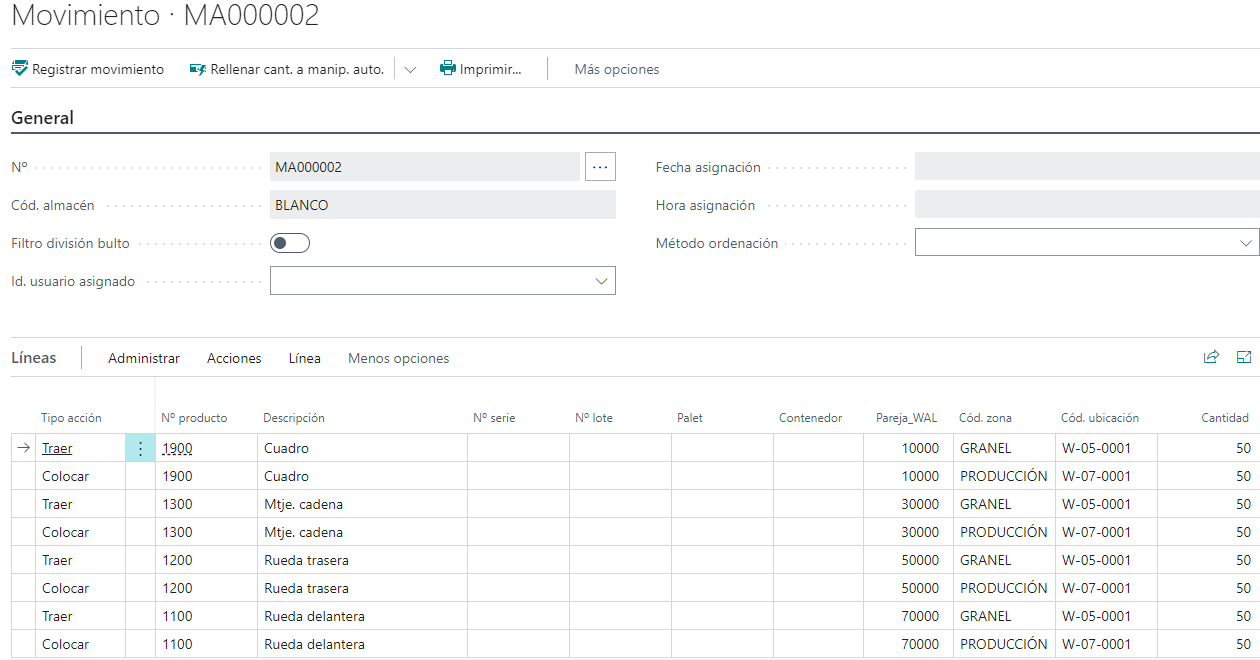
Task: Click Cuadro description in first row
Action: pyautogui.click(x=286, y=449)
